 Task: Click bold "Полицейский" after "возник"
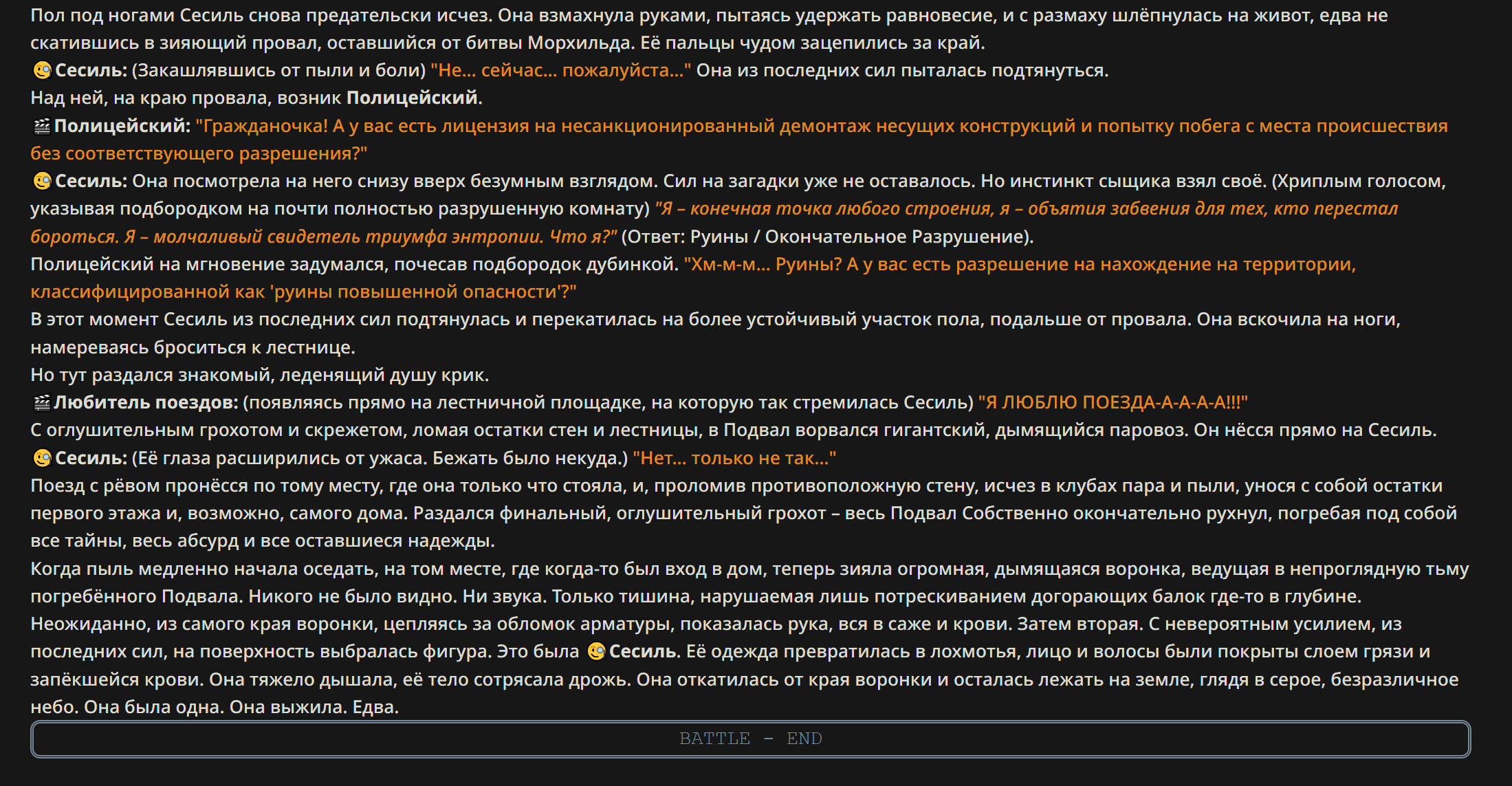(x=412, y=98)
